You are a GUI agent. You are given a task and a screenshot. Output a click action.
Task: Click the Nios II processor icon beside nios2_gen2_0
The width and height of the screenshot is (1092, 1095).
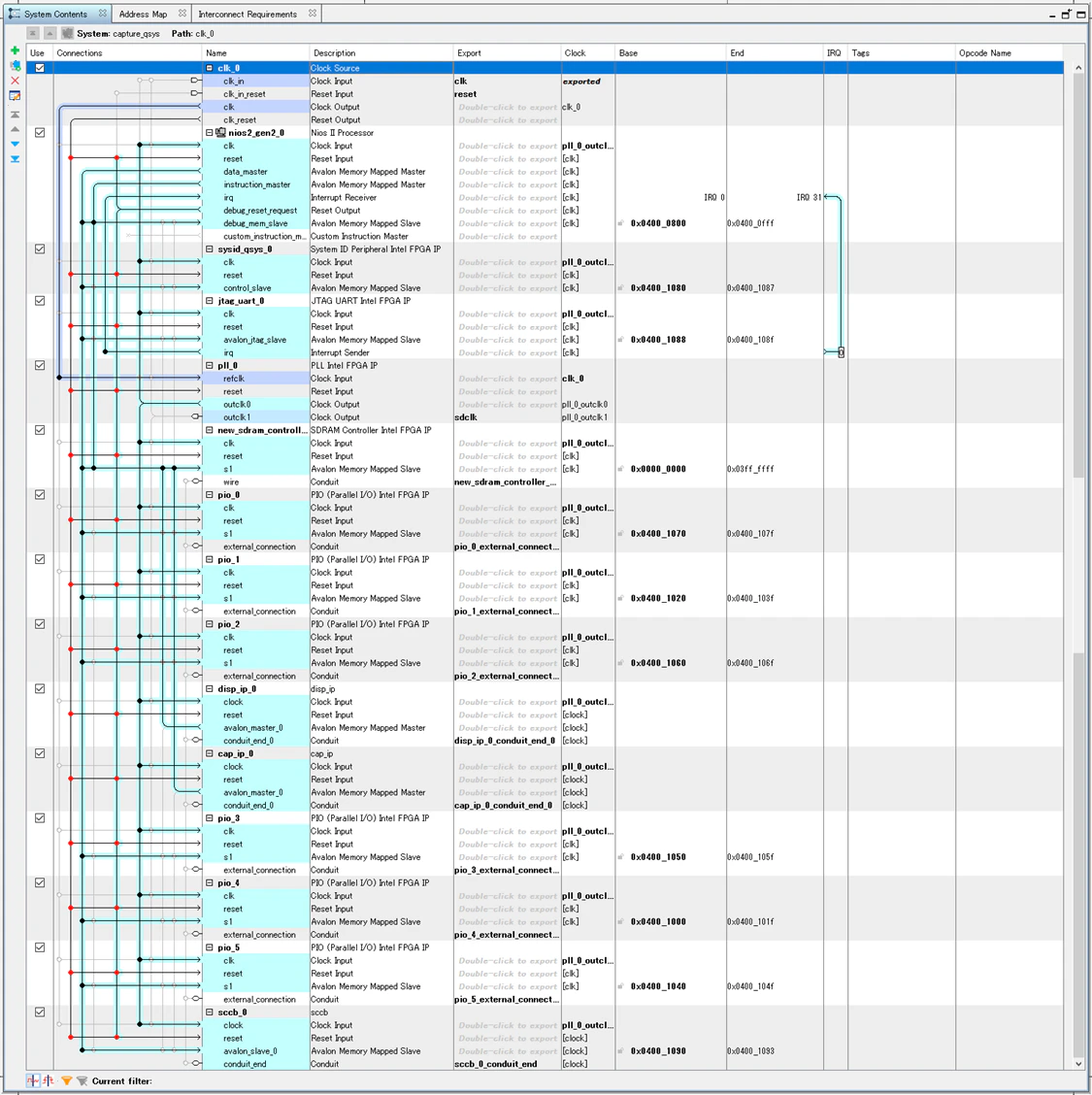pos(220,133)
